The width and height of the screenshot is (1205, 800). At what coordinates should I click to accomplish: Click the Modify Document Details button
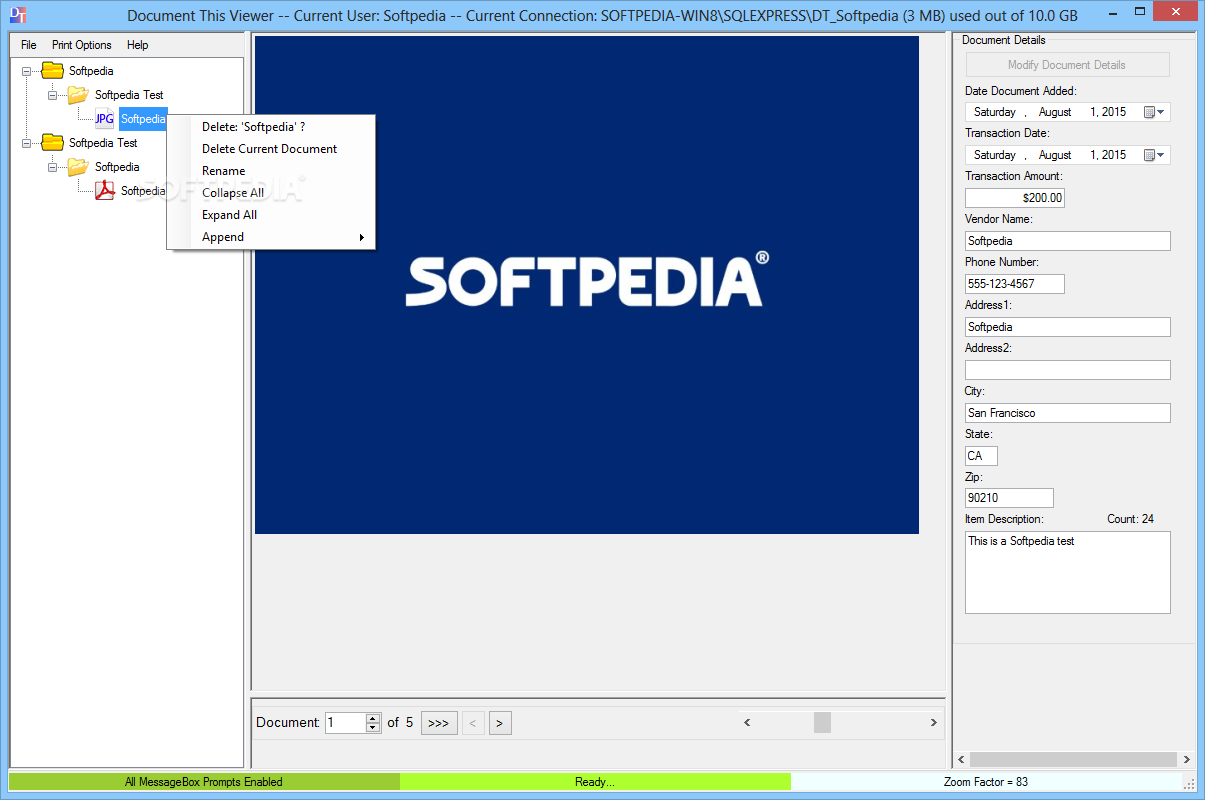pos(1067,65)
